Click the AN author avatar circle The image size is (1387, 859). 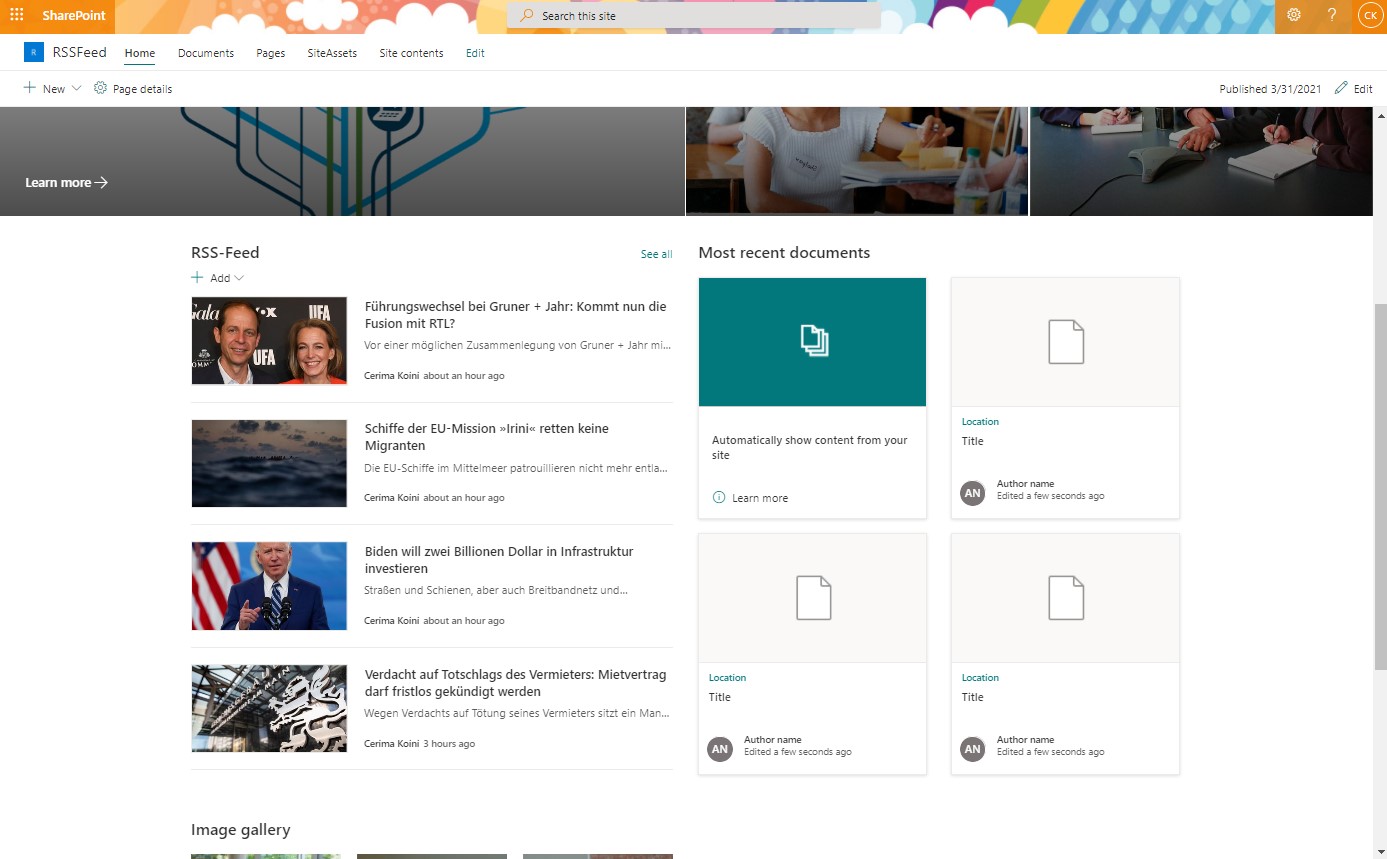pyautogui.click(x=972, y=493)
